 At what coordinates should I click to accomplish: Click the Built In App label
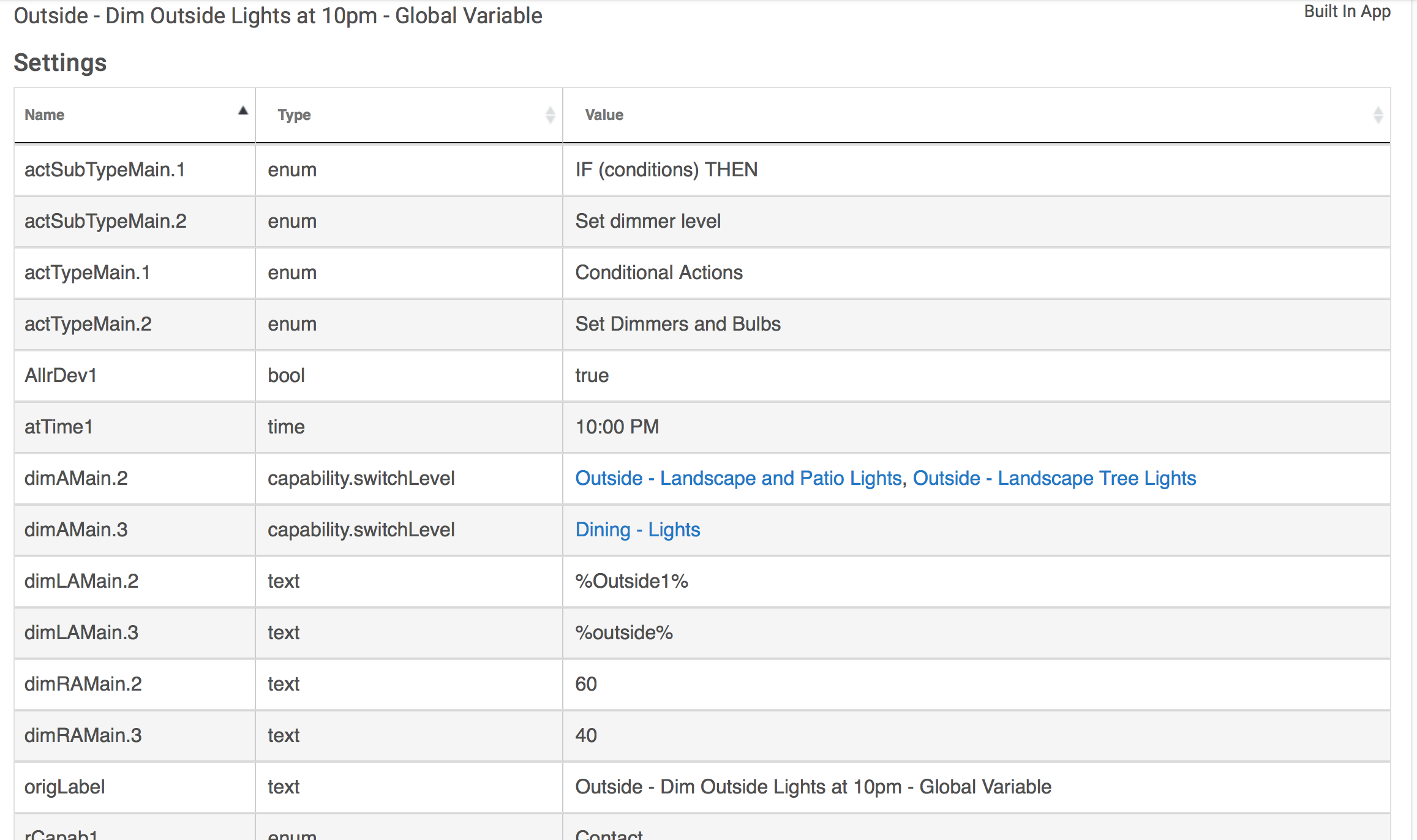(1347, 12)
